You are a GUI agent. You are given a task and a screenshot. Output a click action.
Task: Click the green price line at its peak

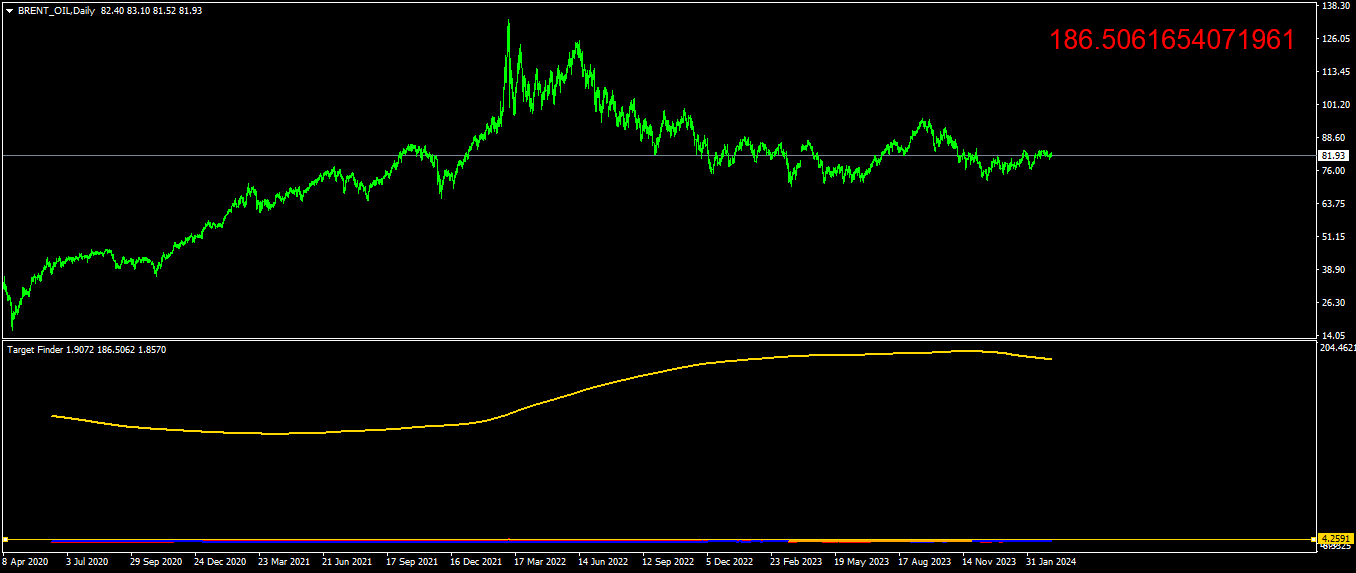tap(508, 22)
